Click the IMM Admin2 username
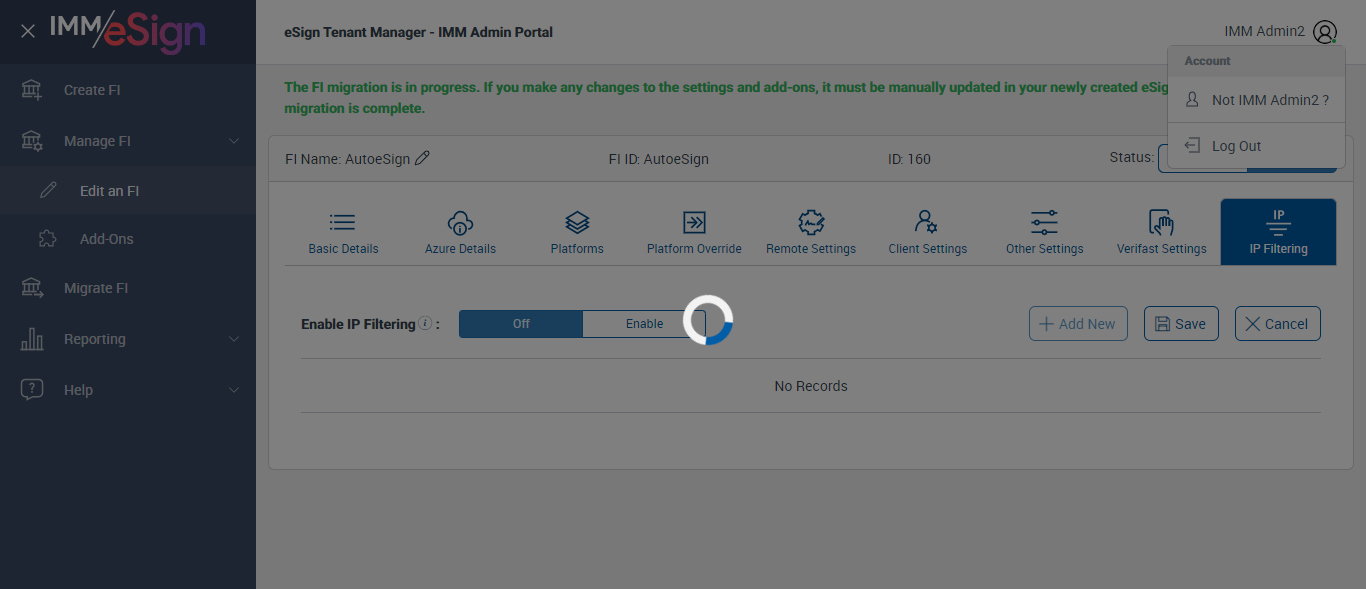The height and width of the screenshot is (589, 1366). point(1264,32)
